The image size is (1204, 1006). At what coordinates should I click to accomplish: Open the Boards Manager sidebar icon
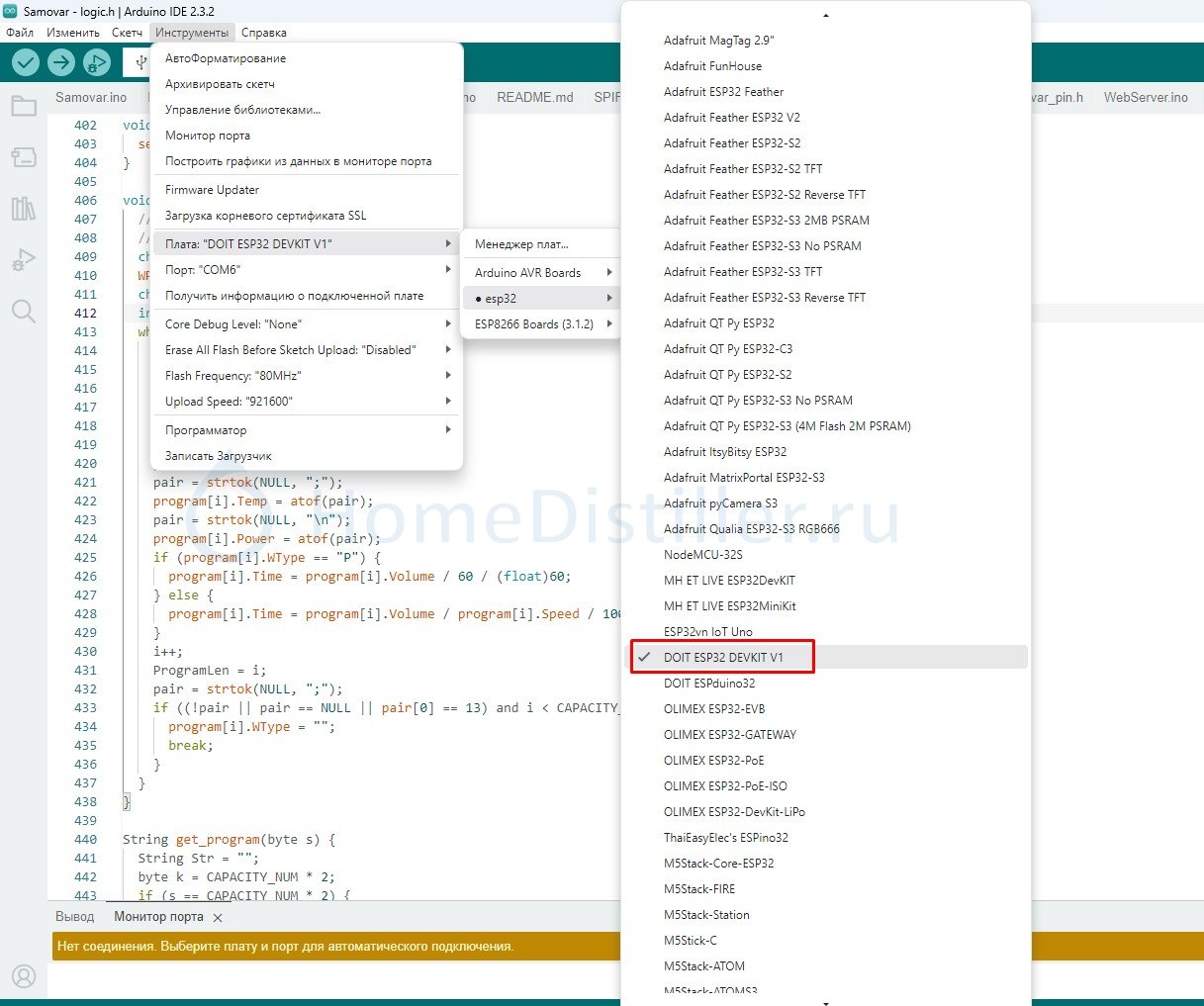(24, 157)
